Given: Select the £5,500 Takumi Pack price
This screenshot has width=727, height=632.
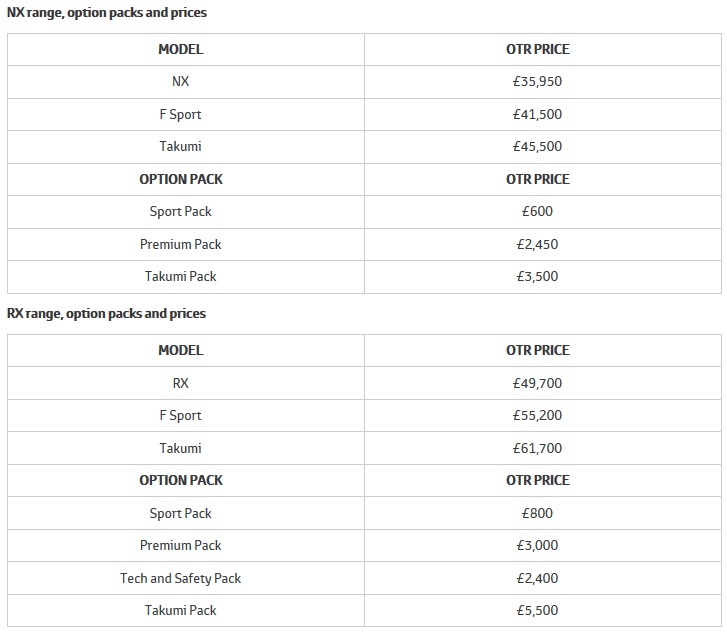Looking at the screenshot, I should coord(537,610).
